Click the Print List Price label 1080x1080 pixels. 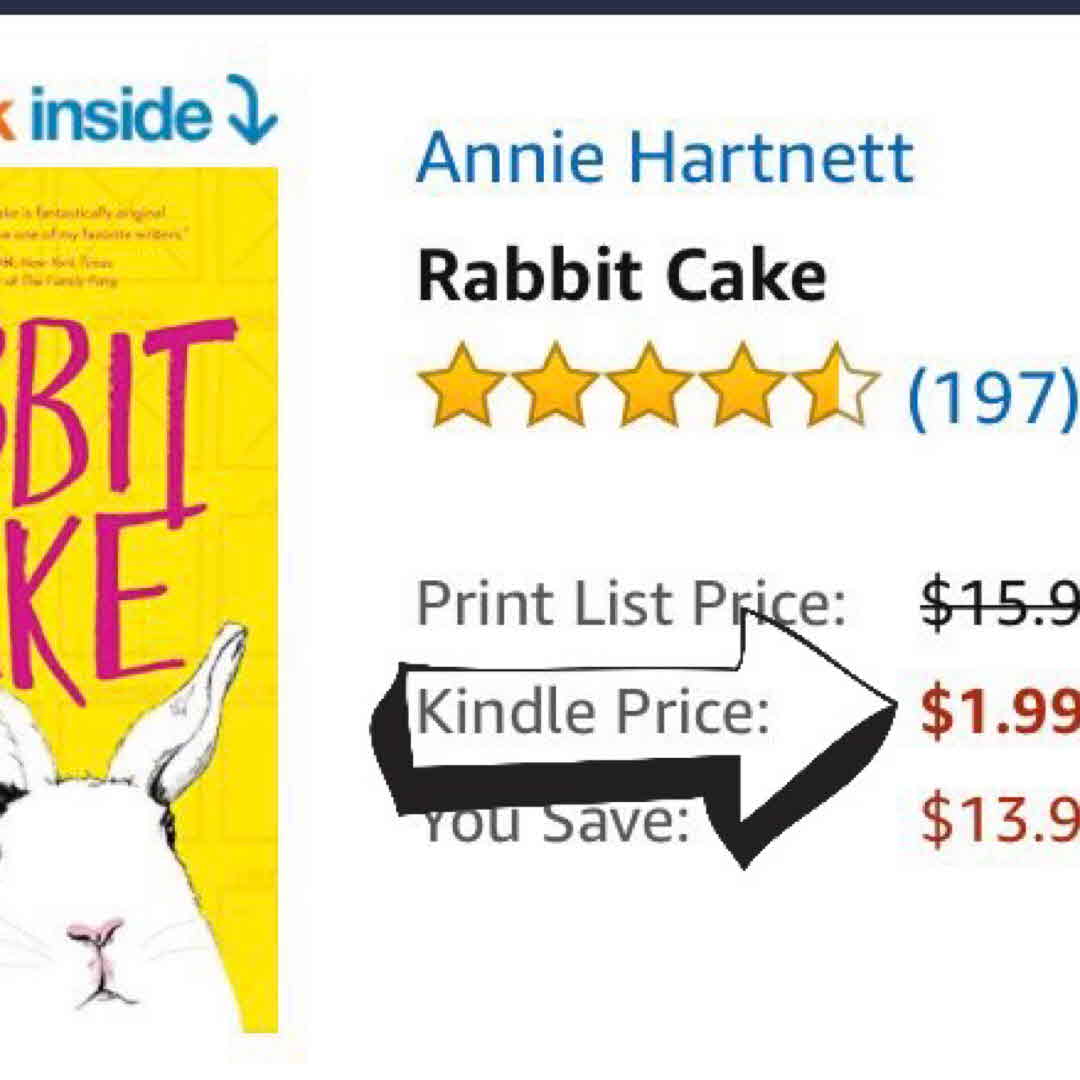pos(631,605)
